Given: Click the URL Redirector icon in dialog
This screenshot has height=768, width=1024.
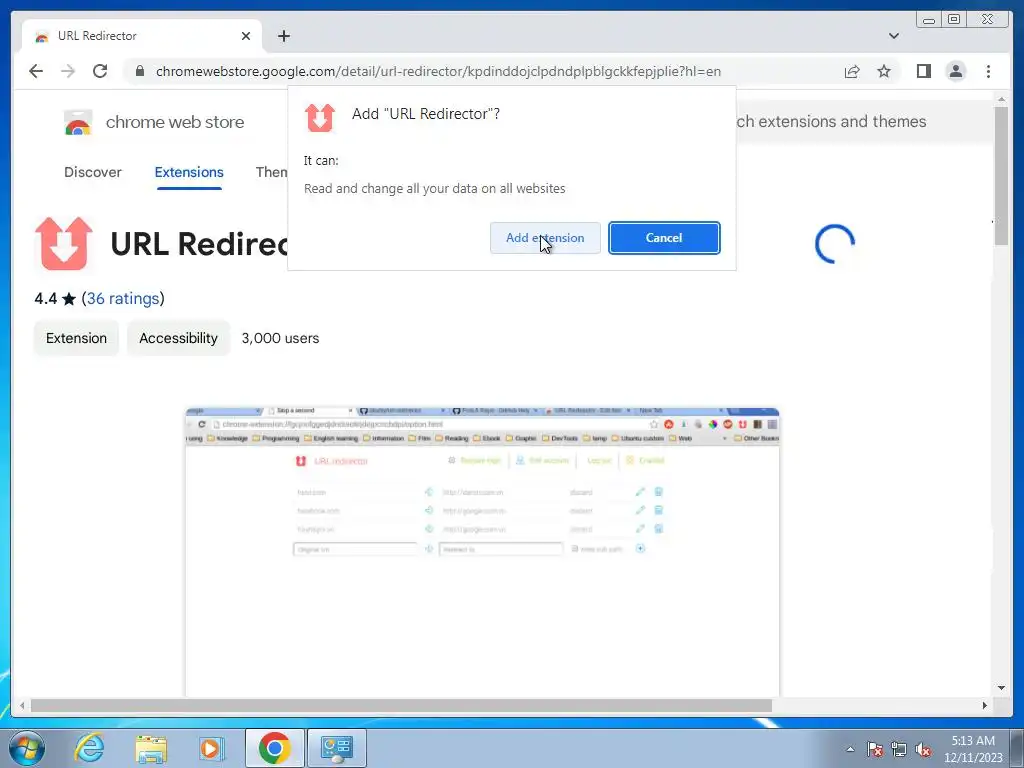Looking at the screenshot, I should coord(320,118).
